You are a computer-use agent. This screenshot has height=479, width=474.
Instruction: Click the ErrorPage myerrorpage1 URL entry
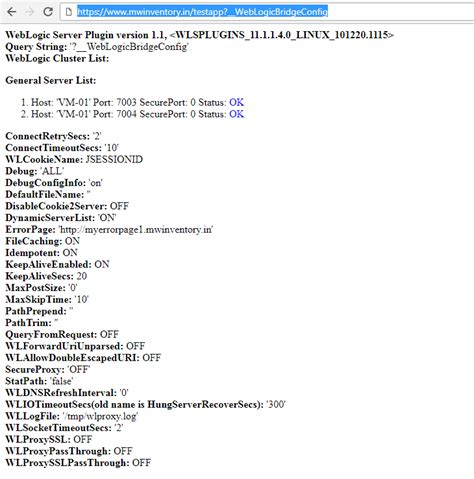109,229
